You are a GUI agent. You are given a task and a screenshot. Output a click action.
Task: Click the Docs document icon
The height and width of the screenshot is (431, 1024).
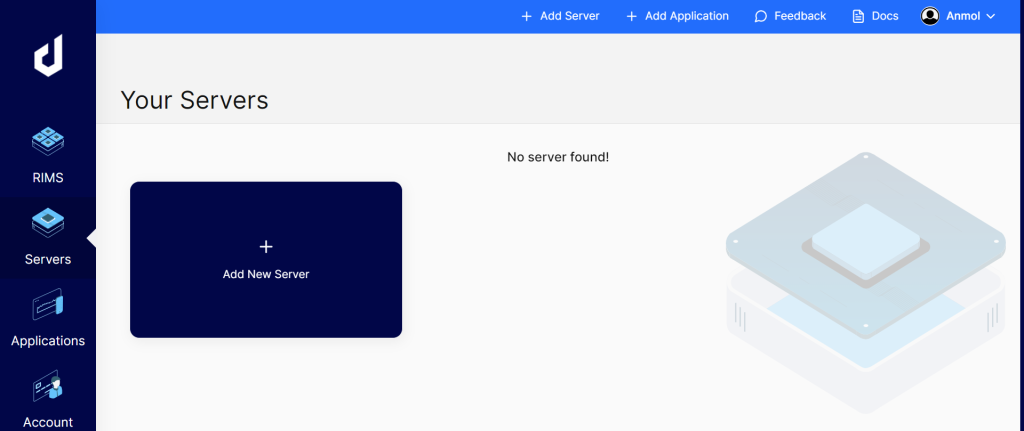(858, 16)
